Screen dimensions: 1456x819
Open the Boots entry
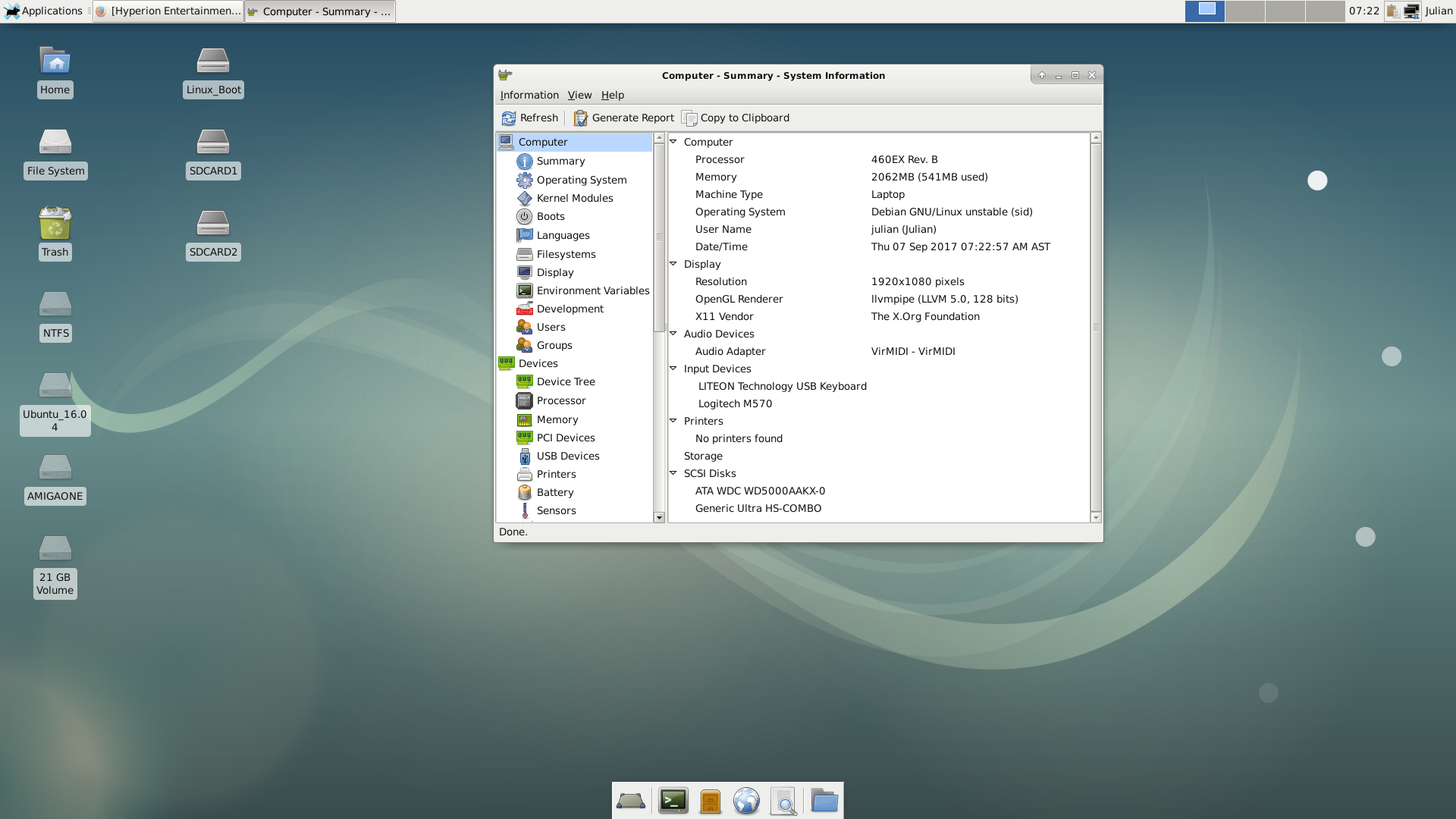point(550,216)
